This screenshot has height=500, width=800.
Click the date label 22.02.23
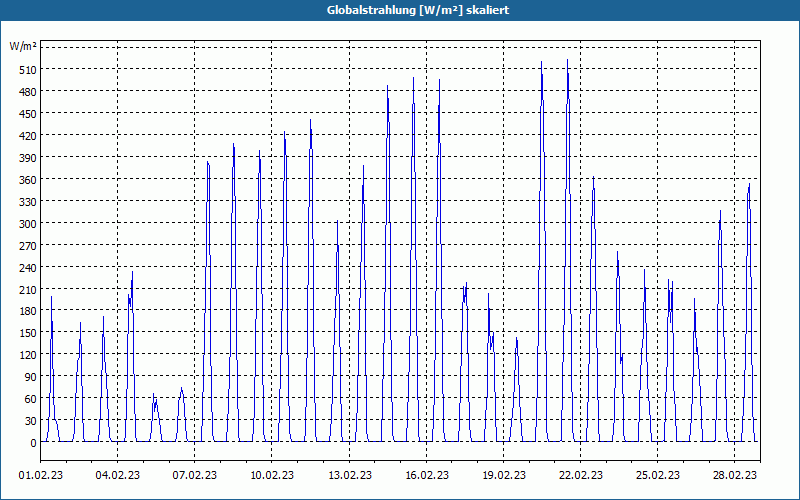click(581, 475)
